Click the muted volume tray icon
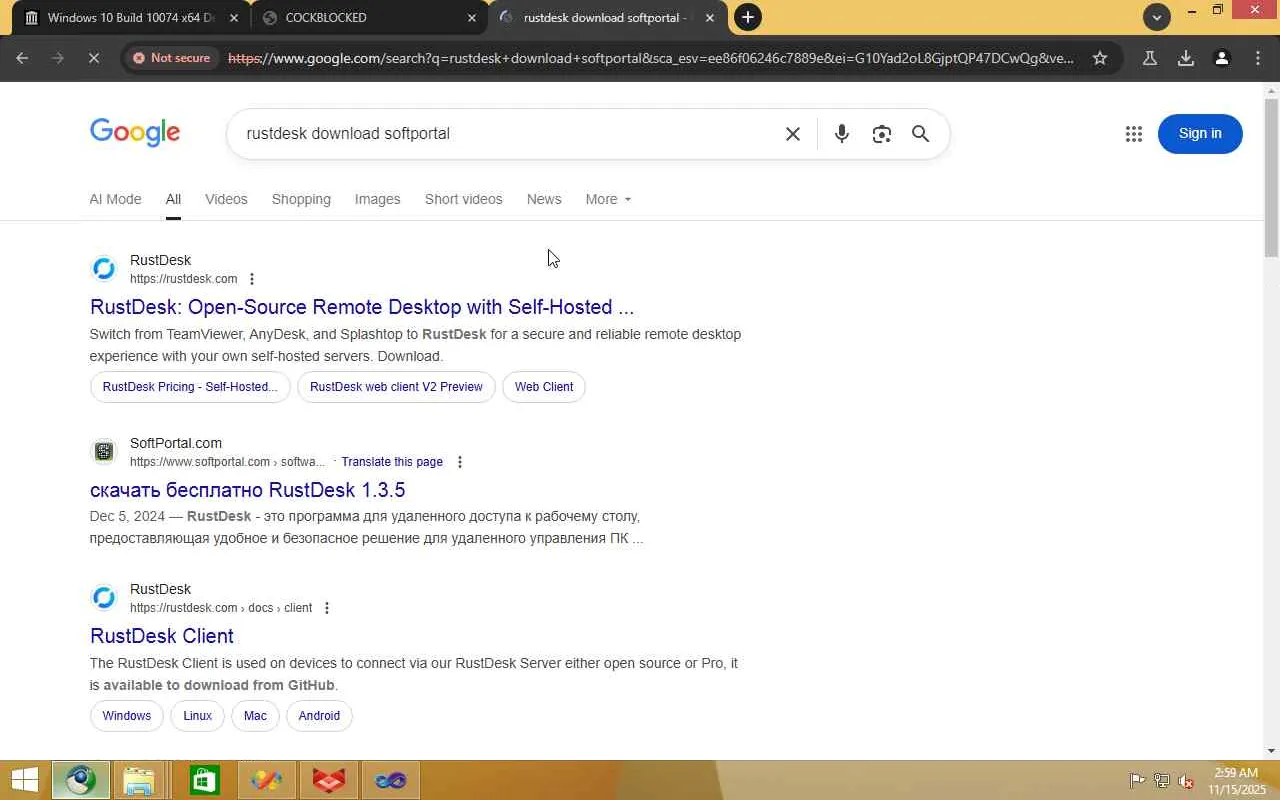The height and width of the screenshot is (800, 1280). pos(1187,781)
